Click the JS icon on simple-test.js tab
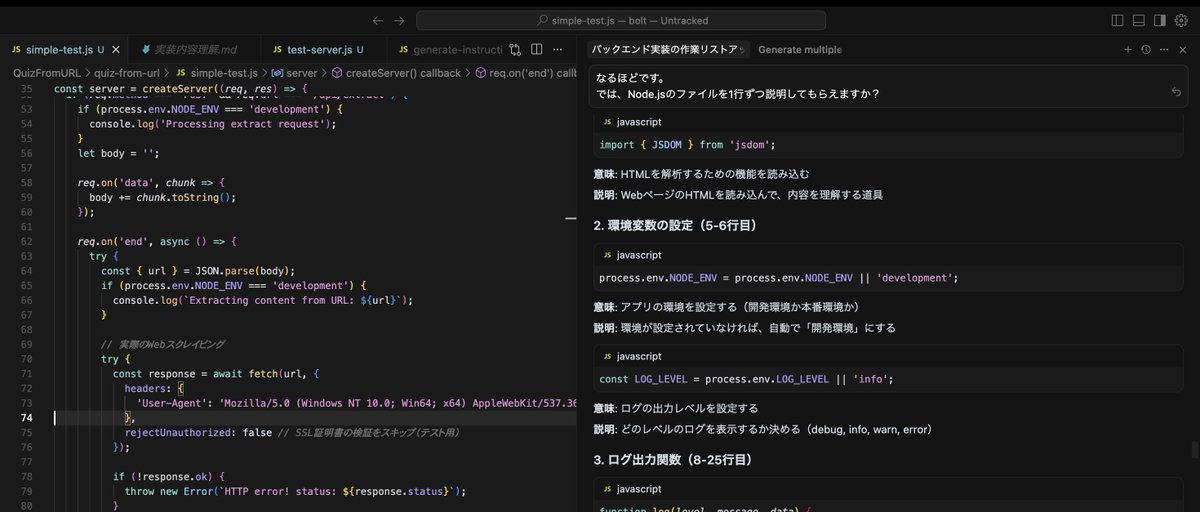 [16, 49]
